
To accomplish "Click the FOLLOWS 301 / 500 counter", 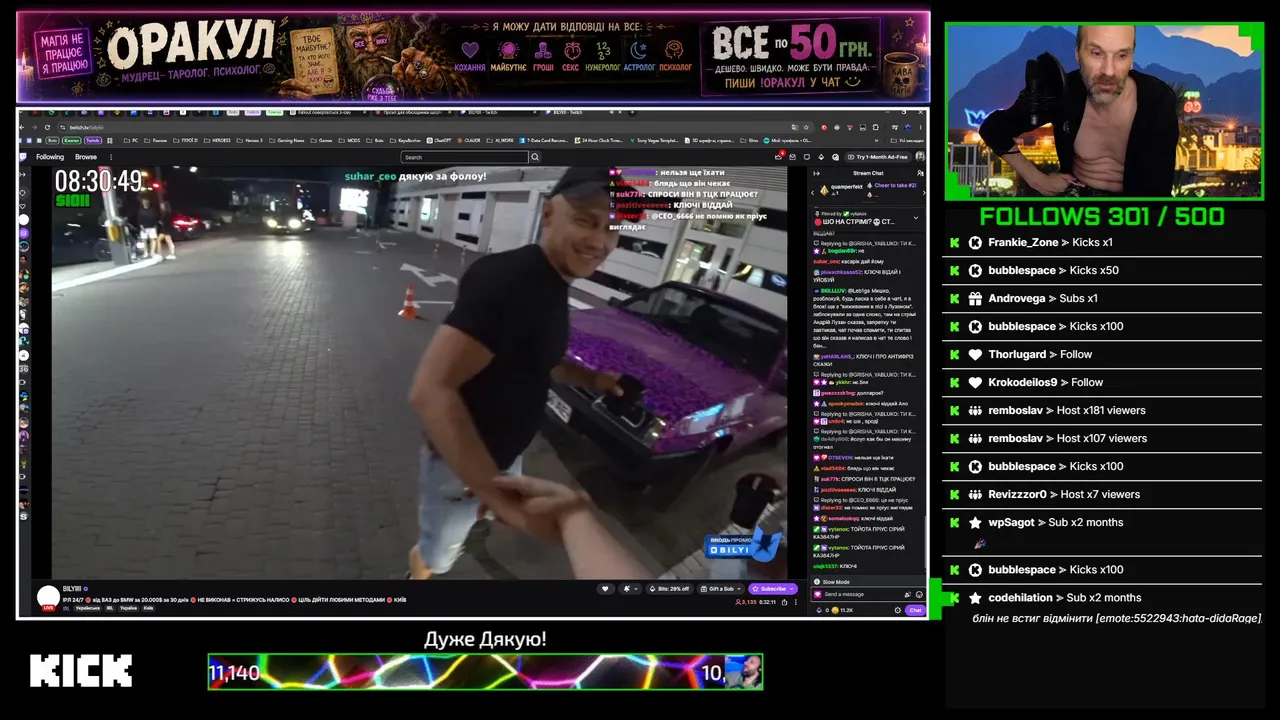I will (1102, 217).
